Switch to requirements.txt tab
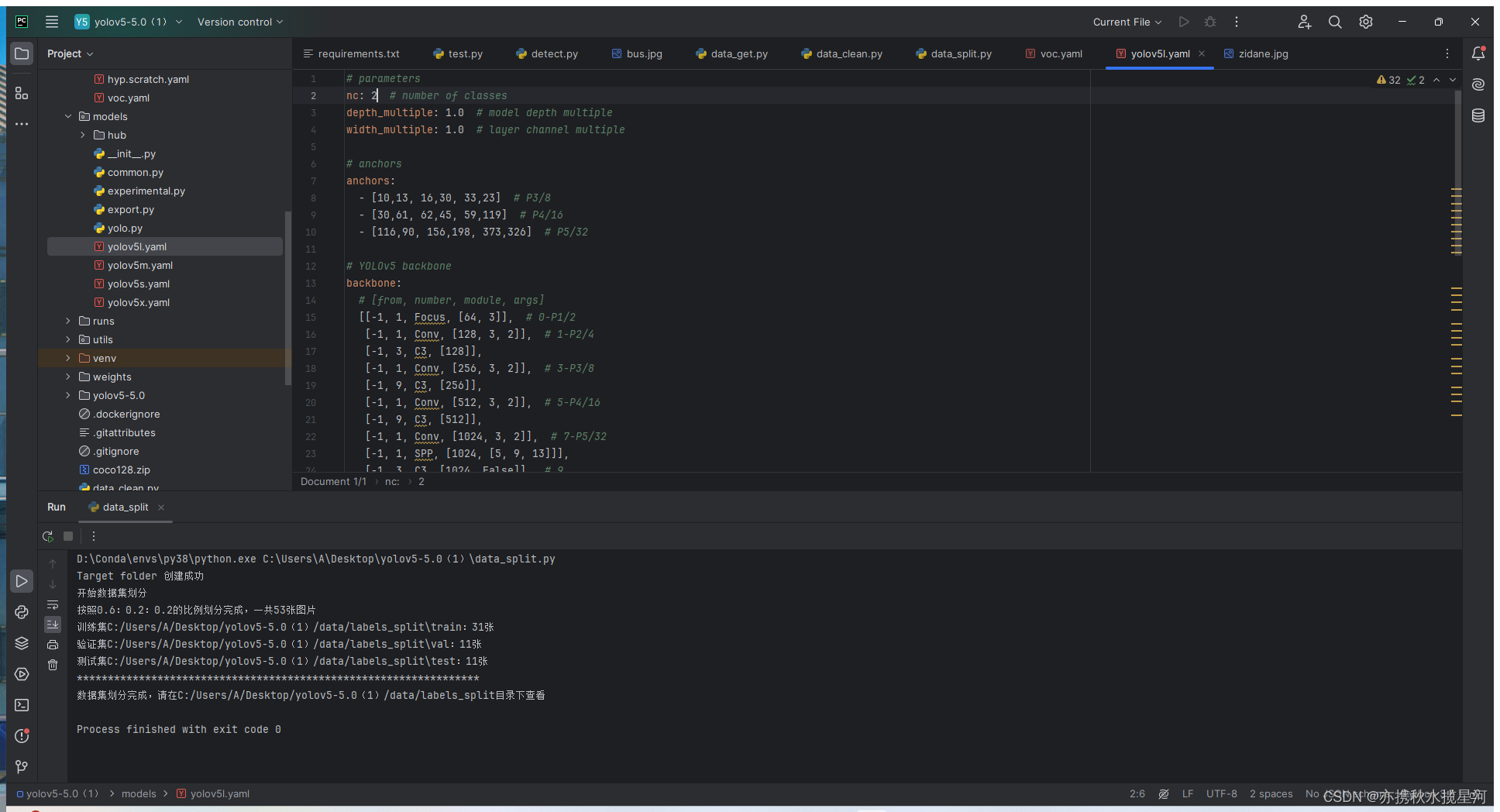This screenshot has height=812, width=1500. 351,53
